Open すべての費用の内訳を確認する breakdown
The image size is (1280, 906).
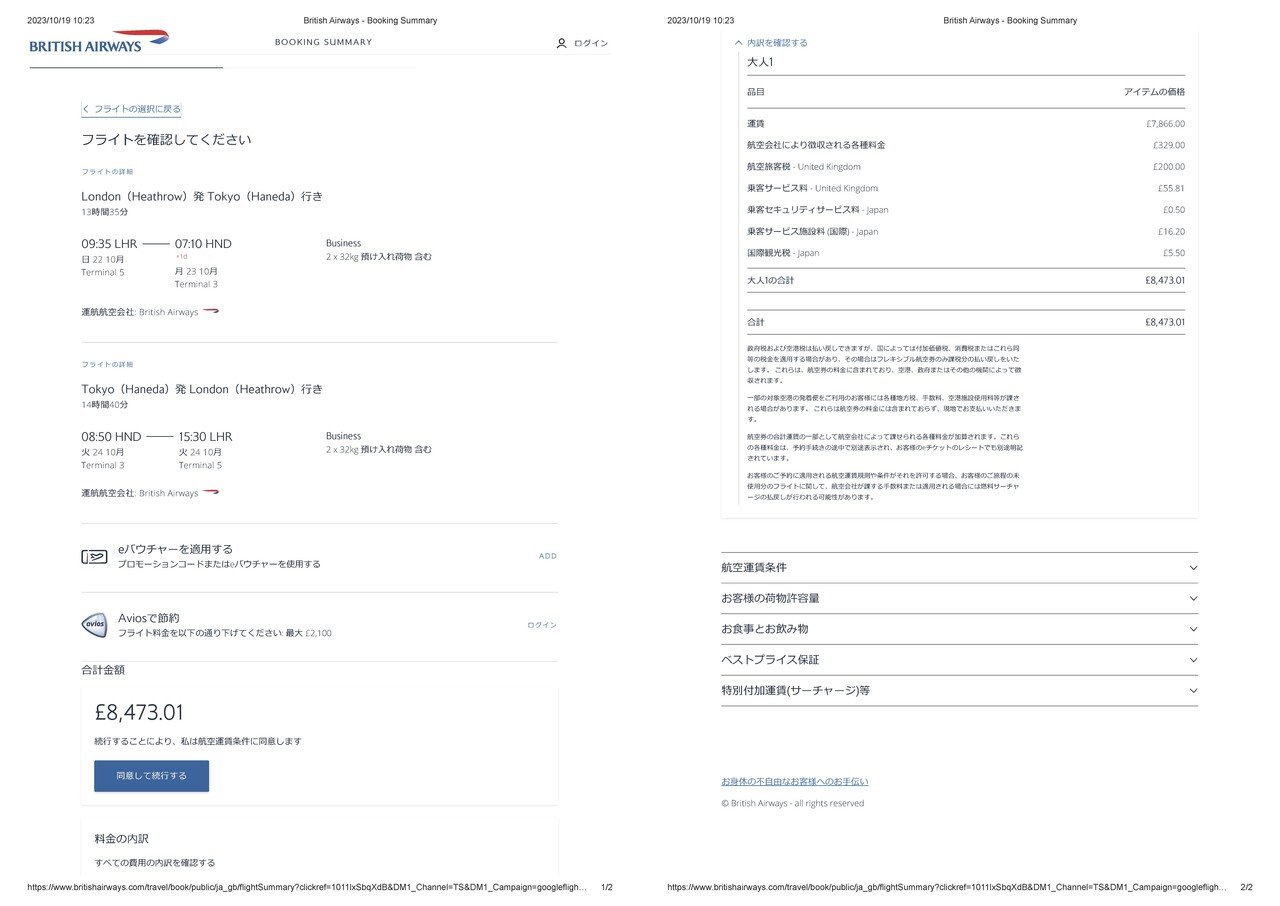coord(155,862)
